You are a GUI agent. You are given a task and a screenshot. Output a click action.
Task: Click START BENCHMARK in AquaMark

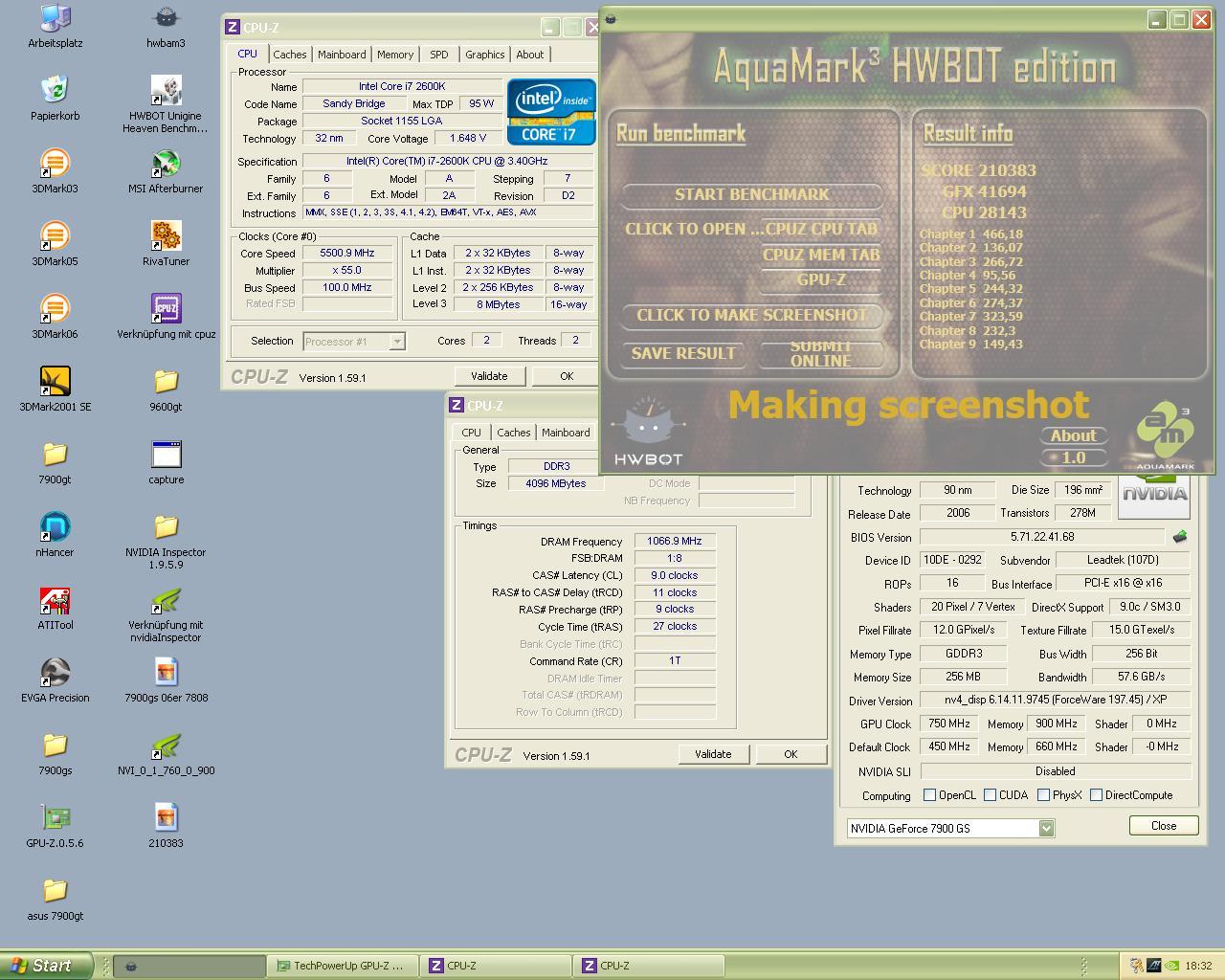(x=752, y=194)
